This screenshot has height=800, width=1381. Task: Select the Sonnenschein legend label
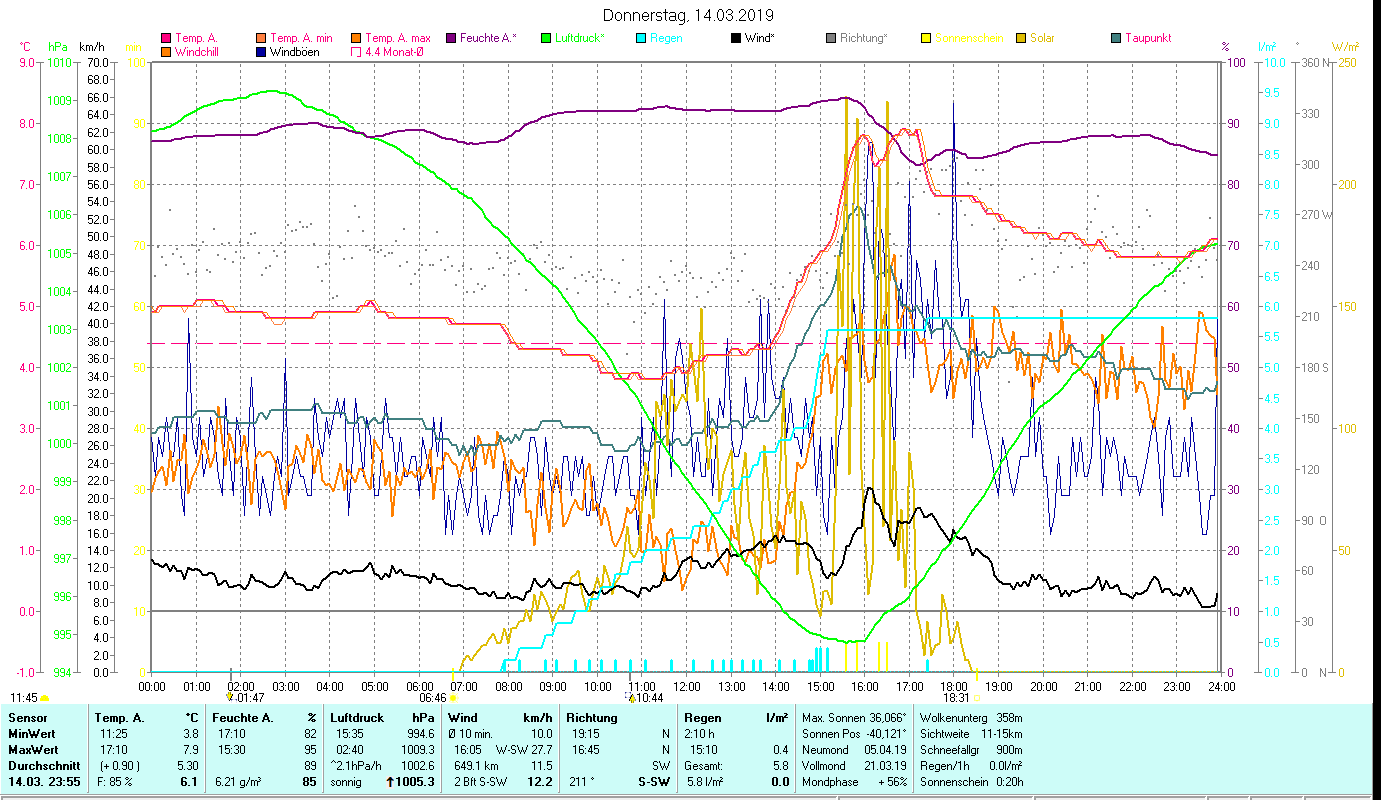pyautogui.click(x=969, y=38)
